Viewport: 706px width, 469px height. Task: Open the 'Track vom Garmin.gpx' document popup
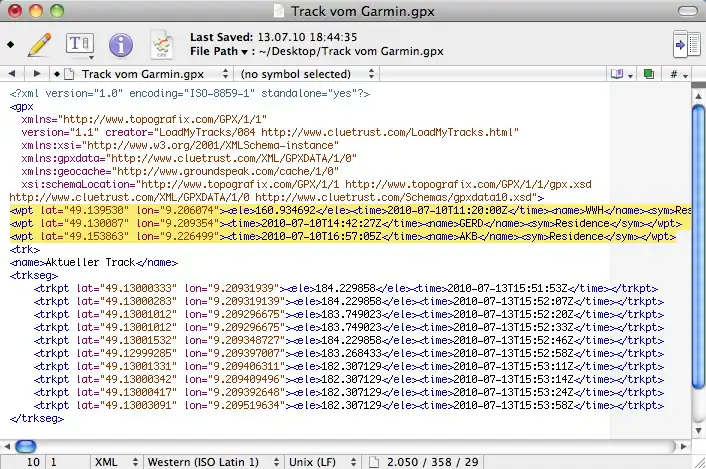[142, 74]
